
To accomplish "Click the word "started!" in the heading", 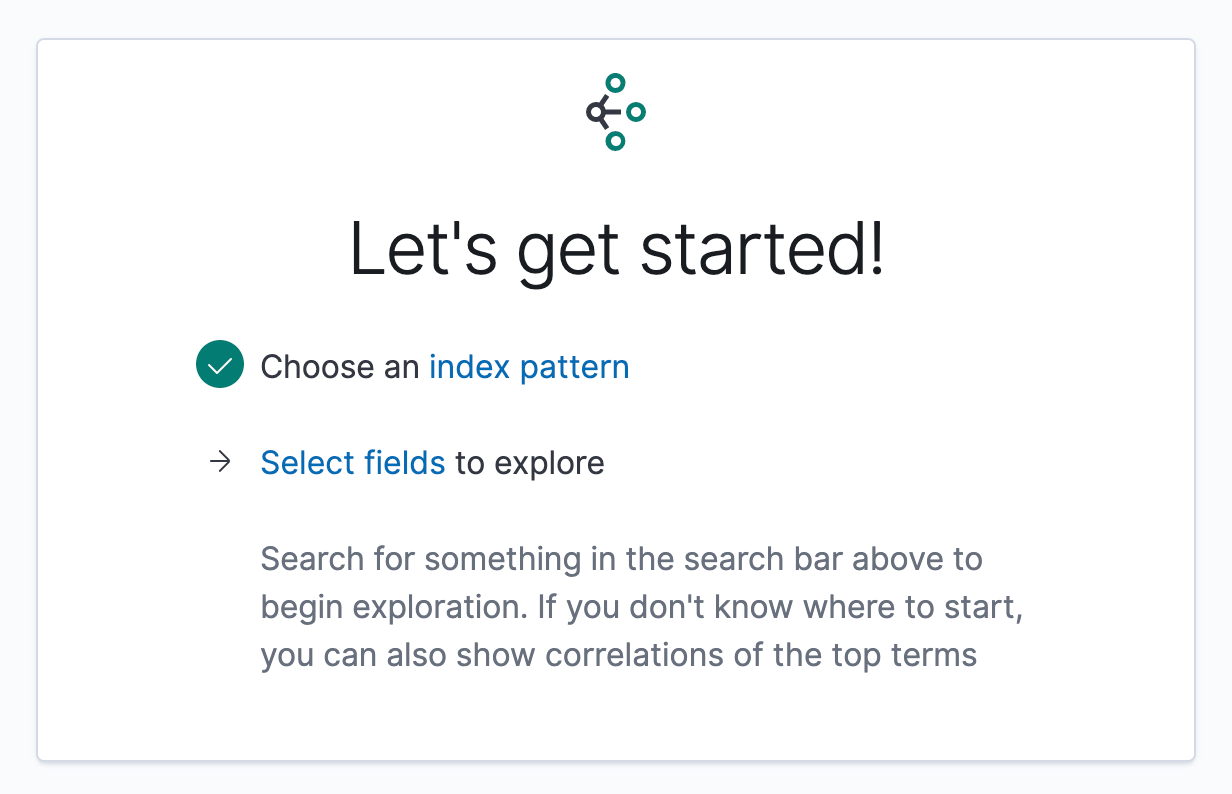I will 763,249.
